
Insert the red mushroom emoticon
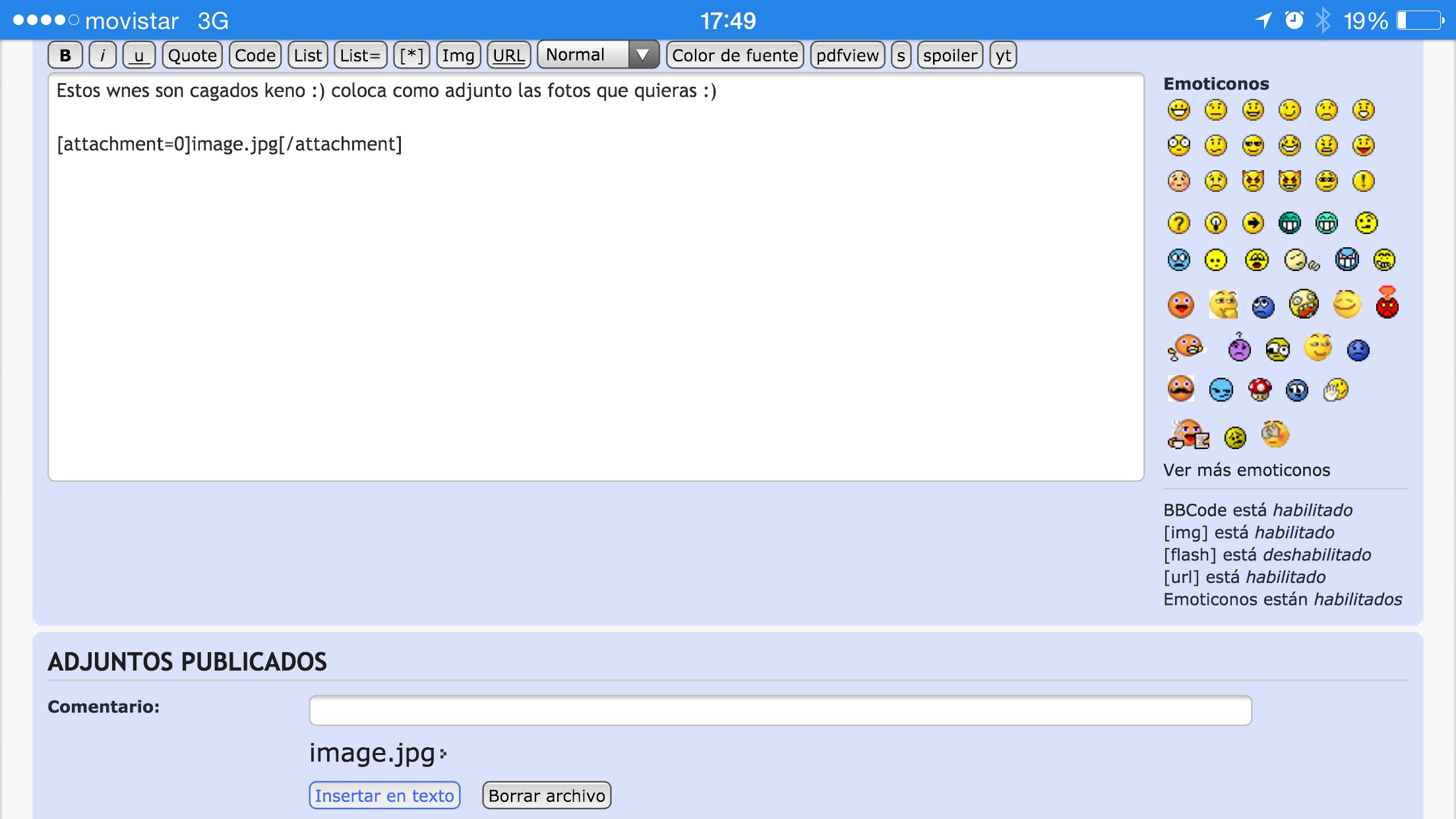point(1259,390)
